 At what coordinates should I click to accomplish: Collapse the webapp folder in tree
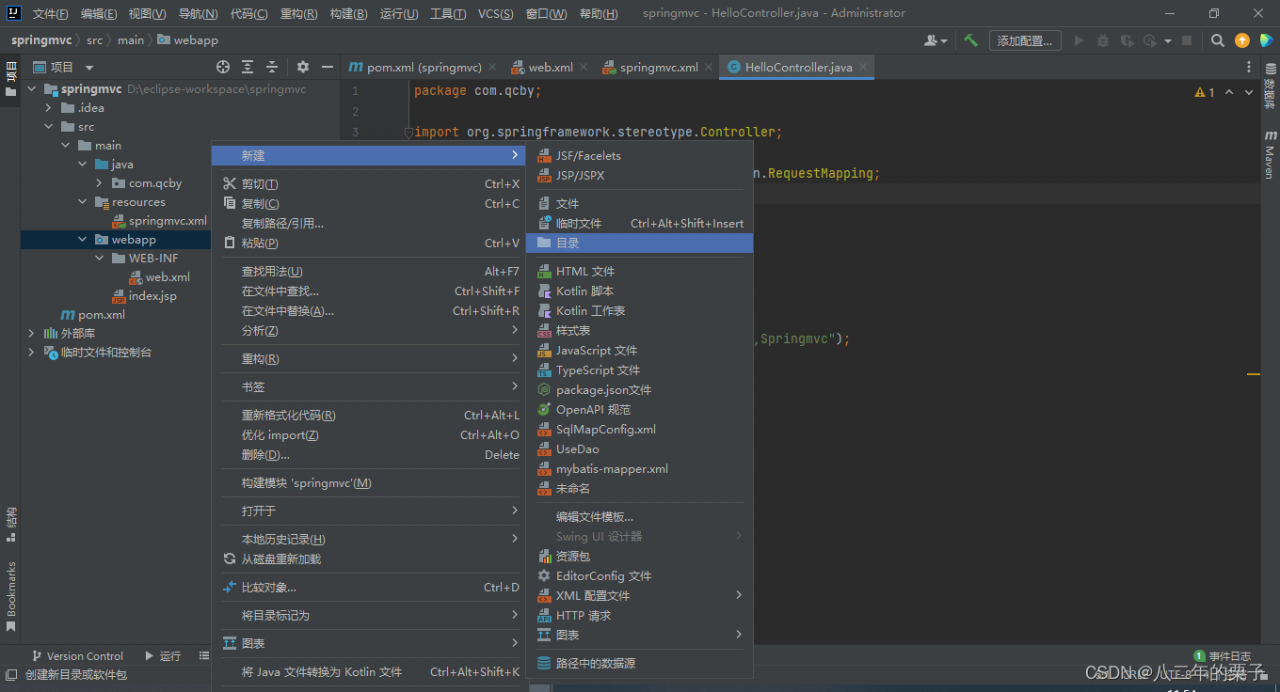(83, 240)
